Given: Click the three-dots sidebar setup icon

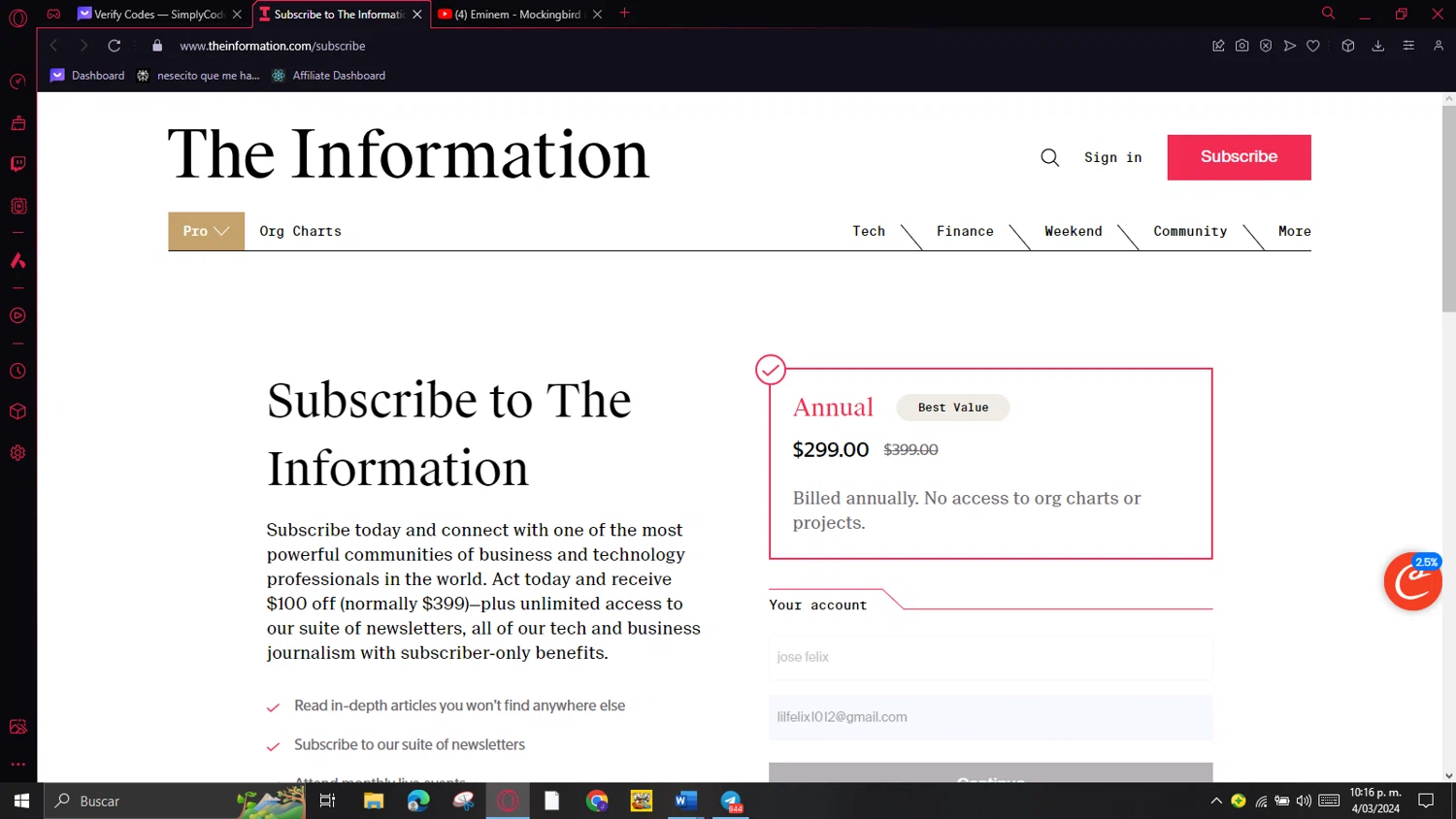Looking at the screenshot, I should 17,765.
